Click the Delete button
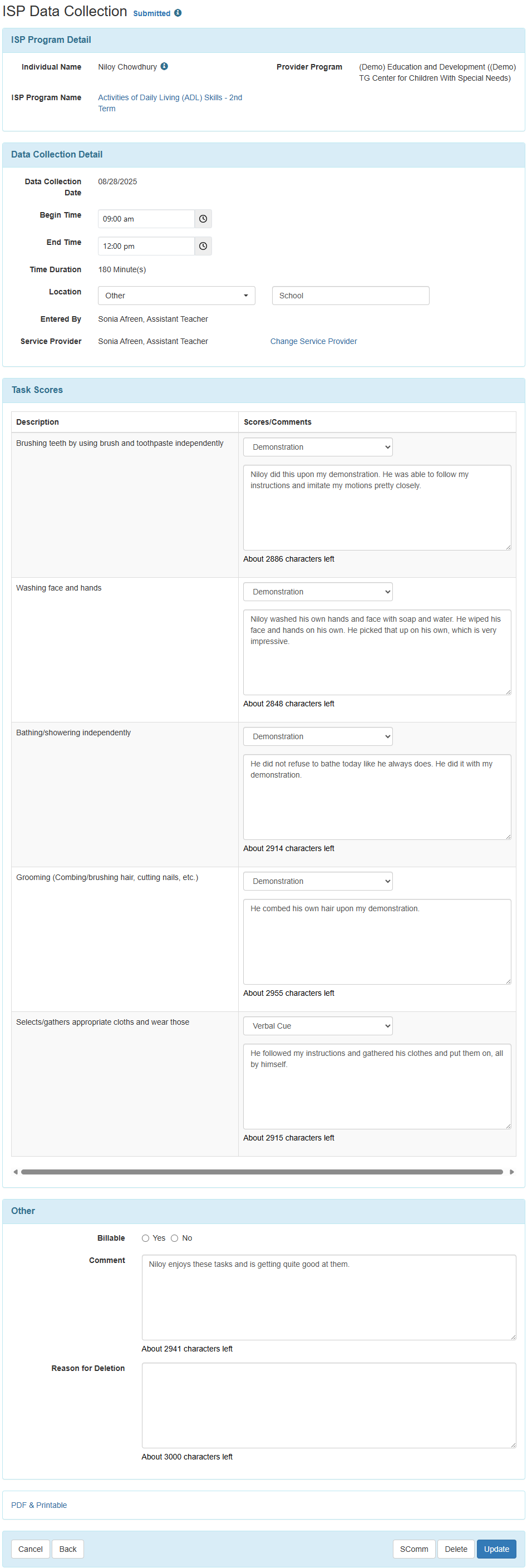The width and height of the screenshot is (527, 1568). (x=456, y=1549)
